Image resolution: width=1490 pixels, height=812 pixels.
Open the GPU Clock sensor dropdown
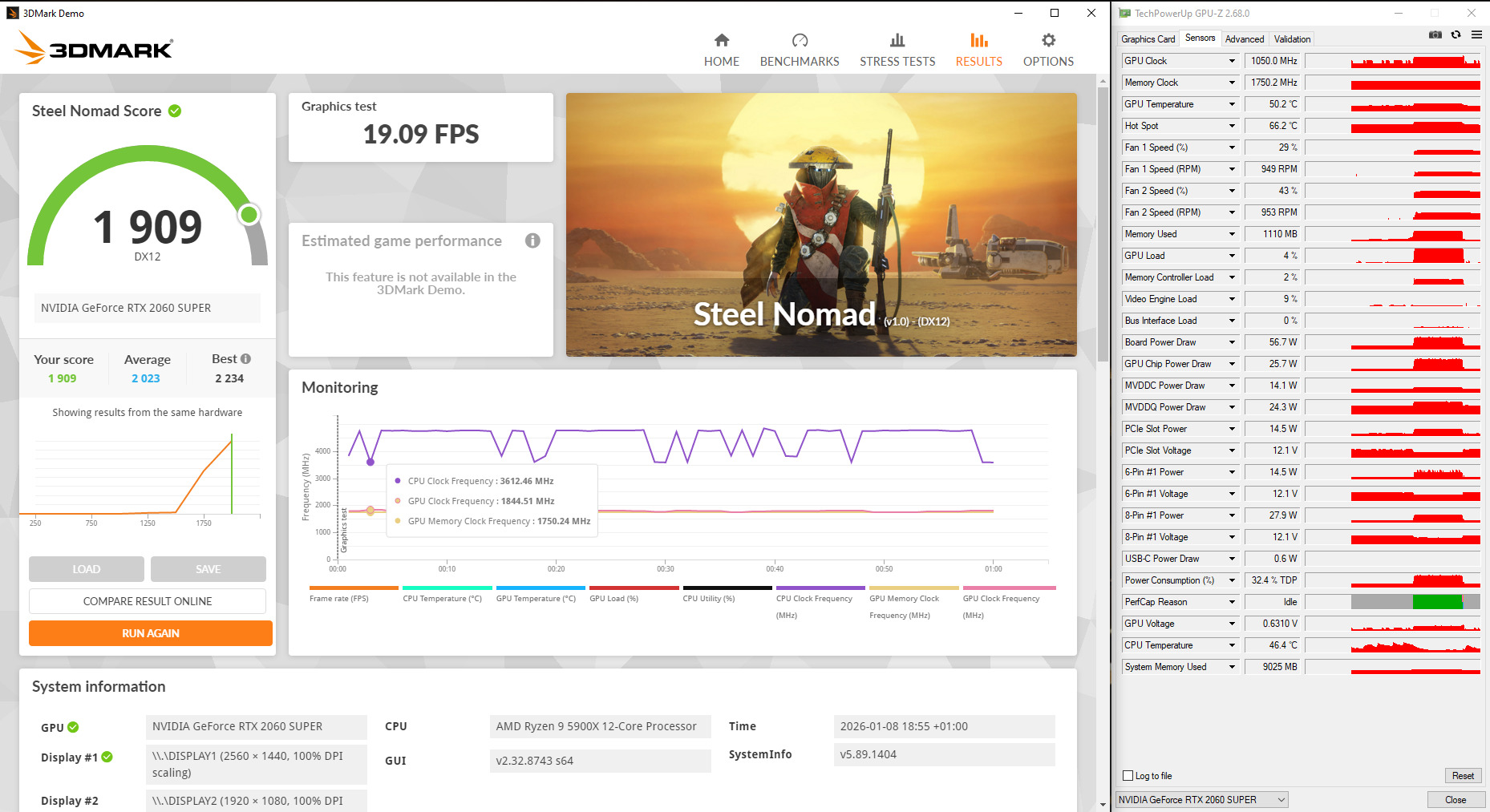(1232, 61)
